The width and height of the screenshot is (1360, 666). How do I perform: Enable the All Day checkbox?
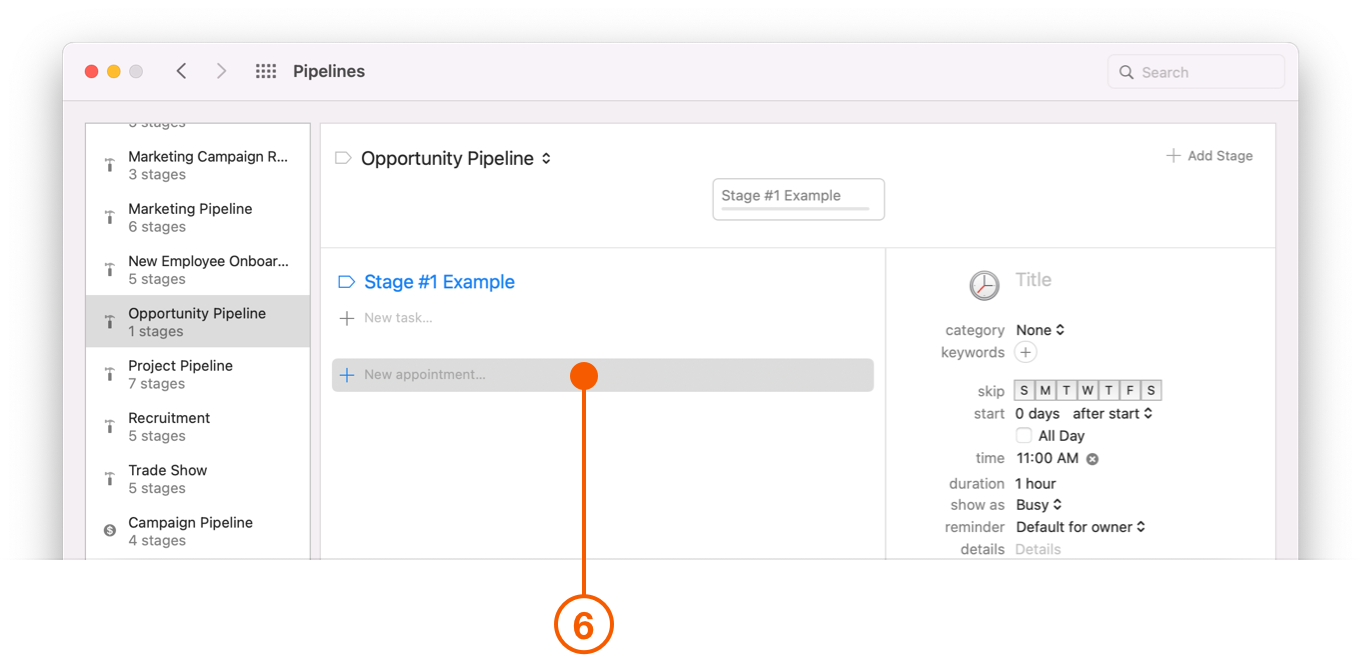click(x=1023, y=435)
